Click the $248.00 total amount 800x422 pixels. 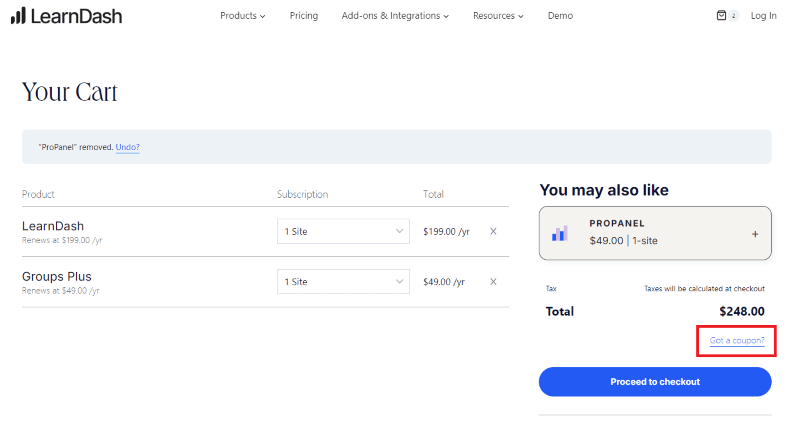pyautogui.click(x=742, y=311)
